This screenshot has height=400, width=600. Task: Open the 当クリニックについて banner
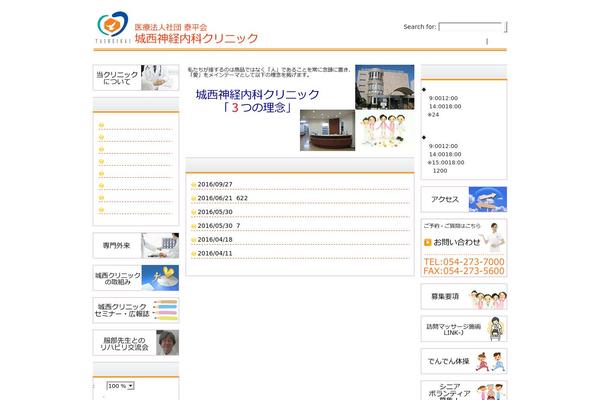tap(136, 78)
